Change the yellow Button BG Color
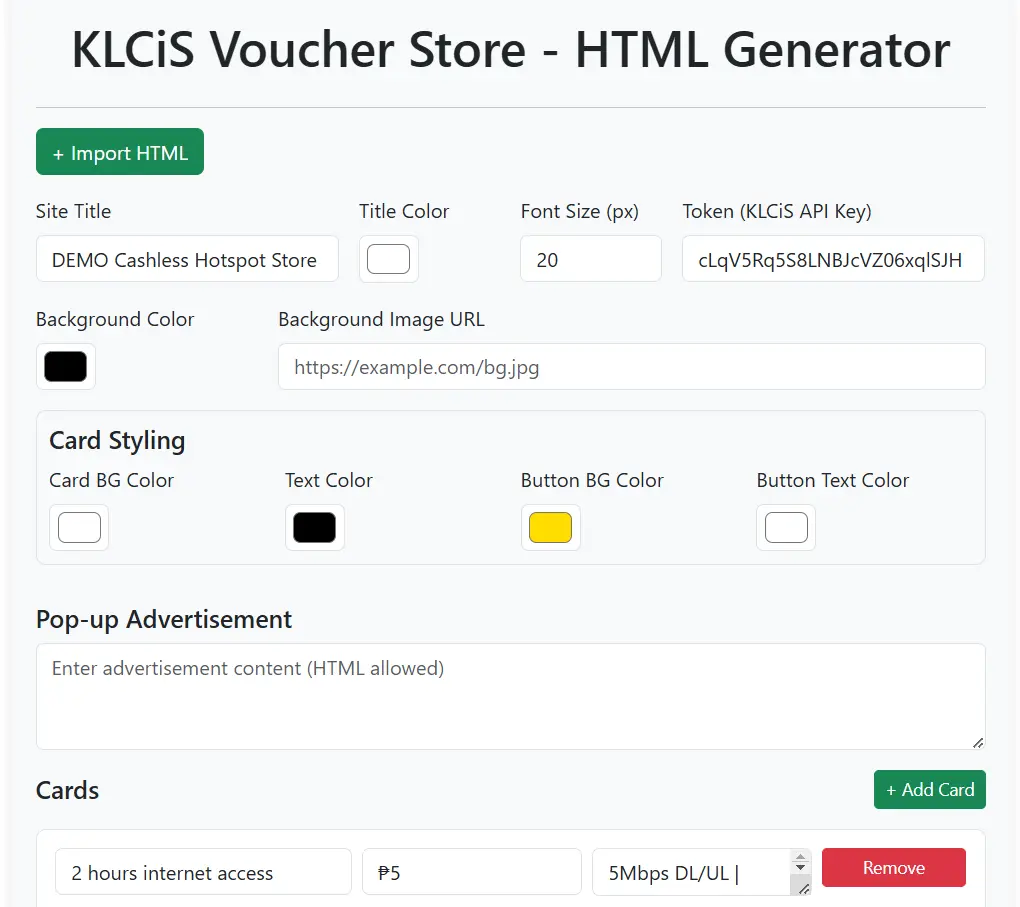This screenshot has height=907, width=1020. pyautogui.click(x=550, y=528)
